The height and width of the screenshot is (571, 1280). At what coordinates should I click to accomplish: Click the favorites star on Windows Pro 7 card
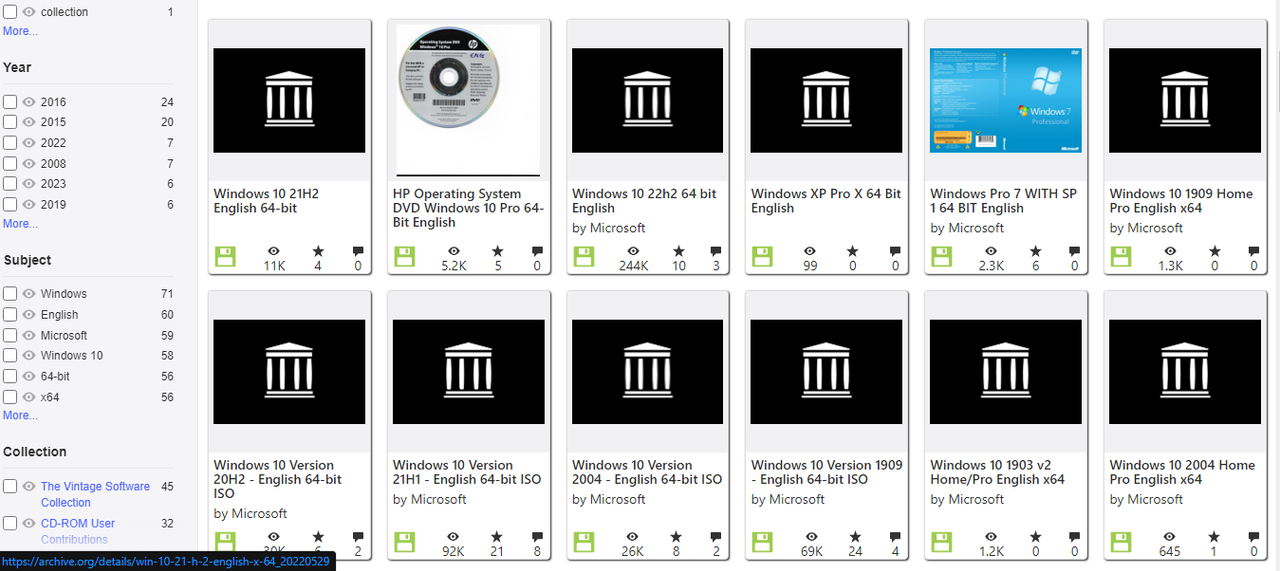(1034, 252)
